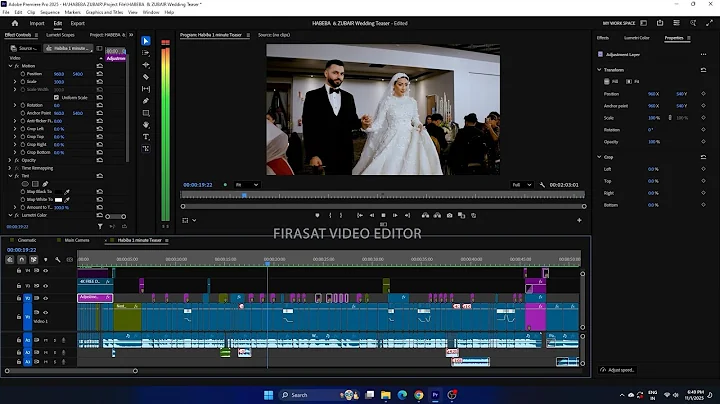Switch to Export workspace
Image resolution: width=720 pixels, height=404 pixels.
tap(78, 23)
